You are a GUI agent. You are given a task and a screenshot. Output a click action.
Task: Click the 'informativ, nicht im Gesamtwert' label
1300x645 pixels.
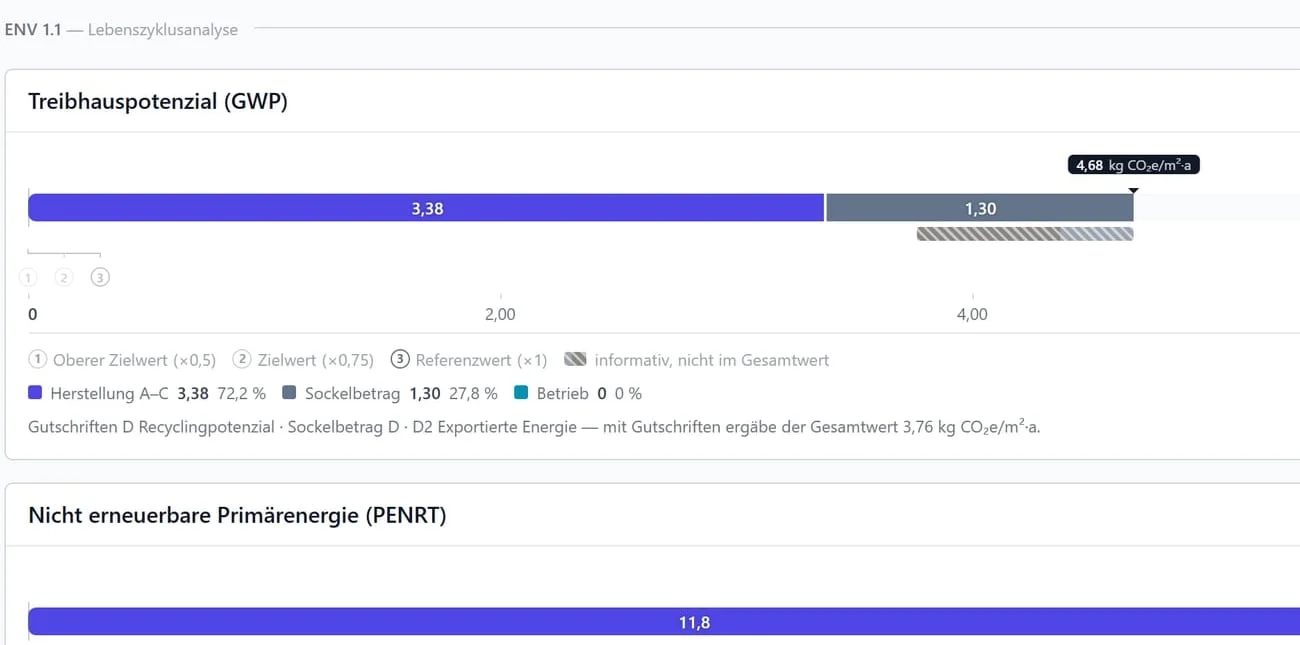[x=712, y=360]
